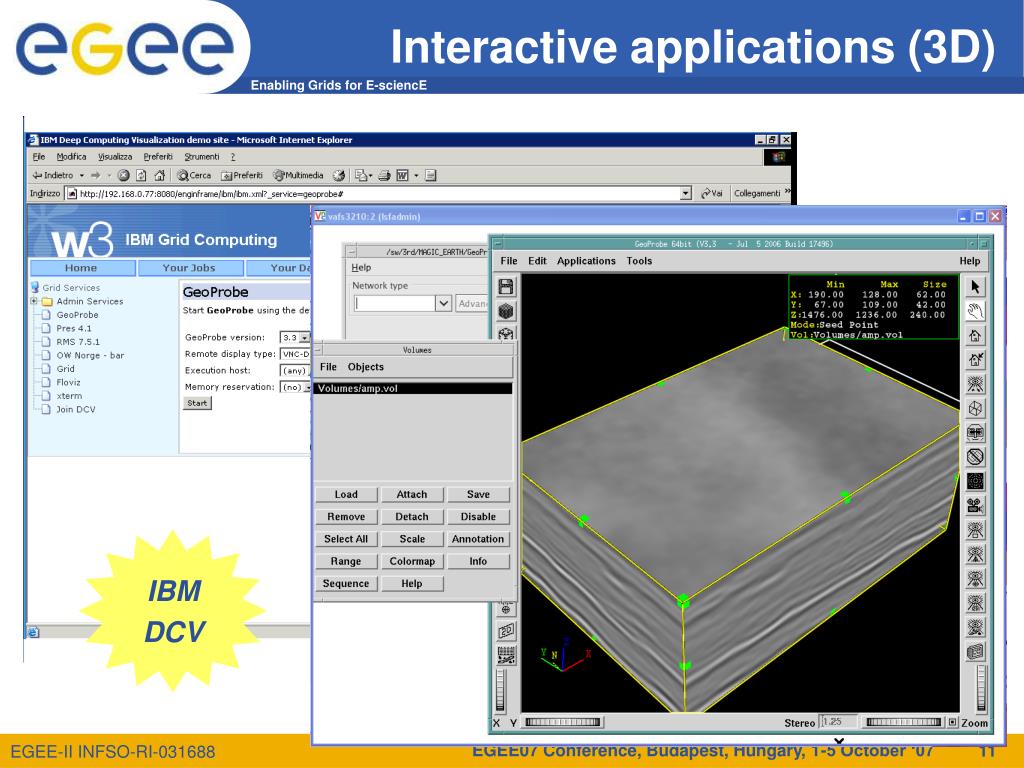This screenshot has height=768, width=1024.
Task: Click the Start button to launch GeoProbe
Action: (x=197, y=403)
